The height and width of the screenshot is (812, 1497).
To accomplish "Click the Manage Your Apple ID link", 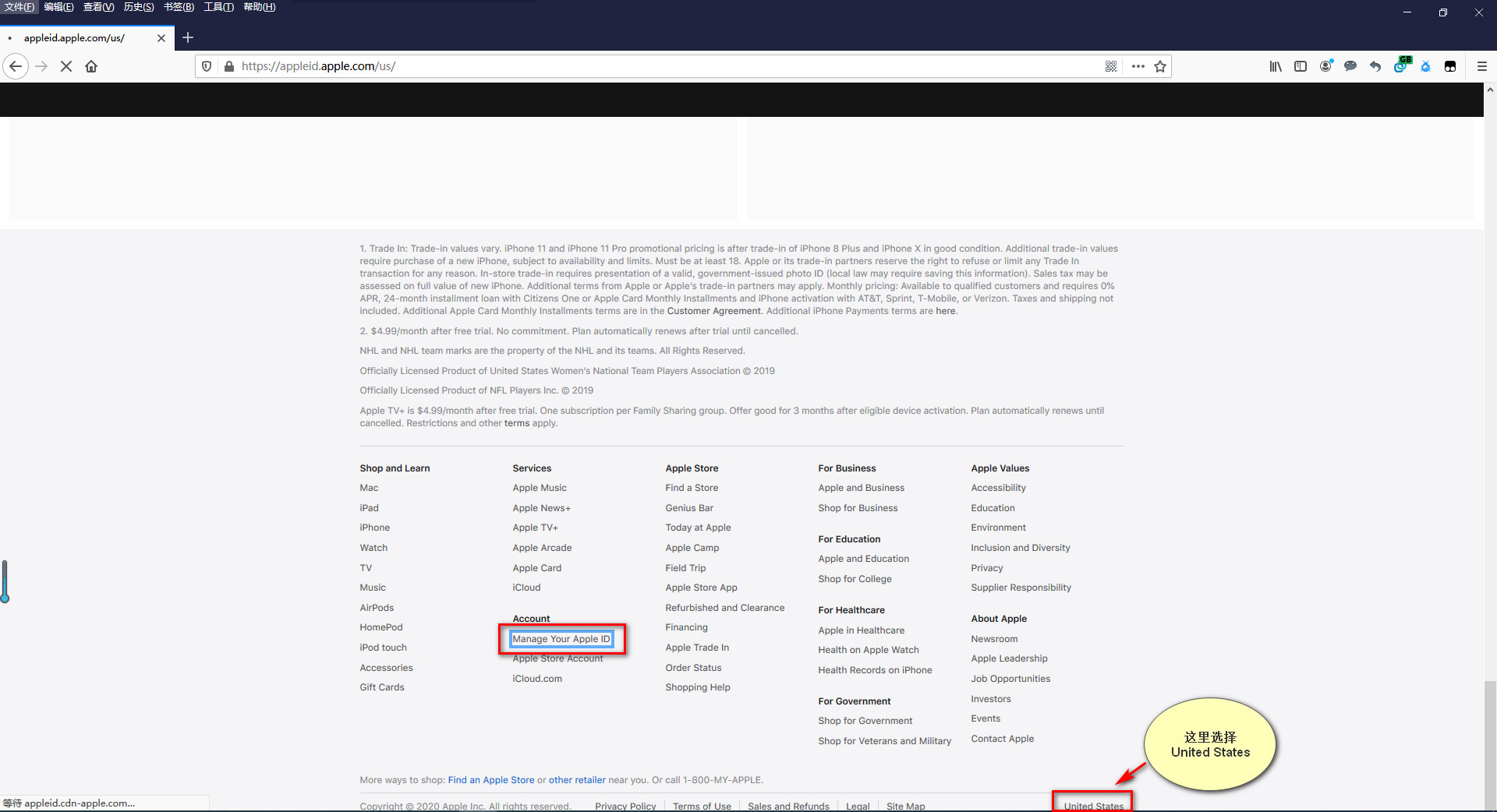I will coord(561,639).
